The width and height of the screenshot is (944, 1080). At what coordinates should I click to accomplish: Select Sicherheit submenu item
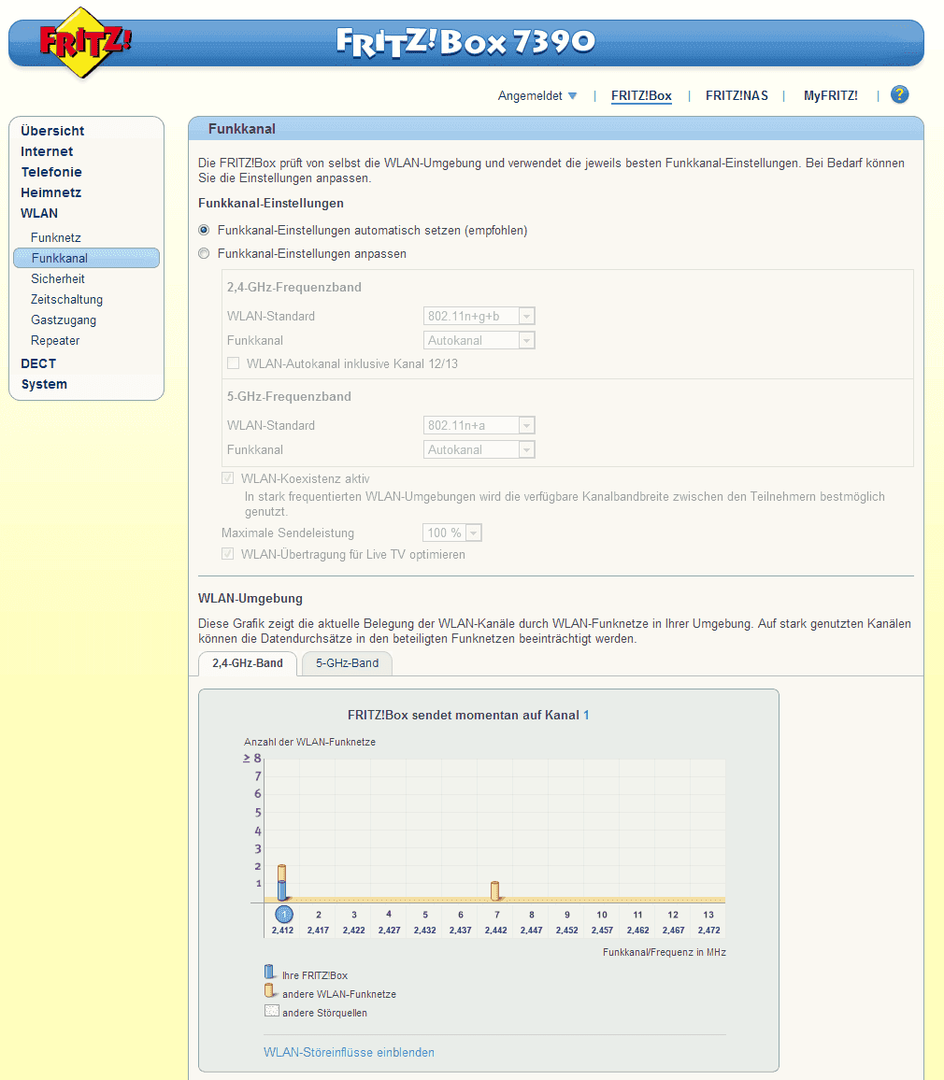pos(58,279)
